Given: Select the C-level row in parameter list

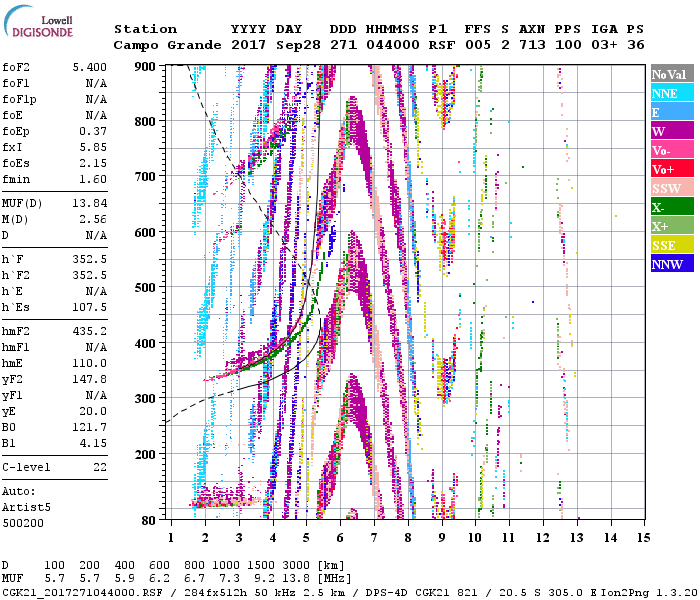Looking at the screenshot, I should 55,467.
